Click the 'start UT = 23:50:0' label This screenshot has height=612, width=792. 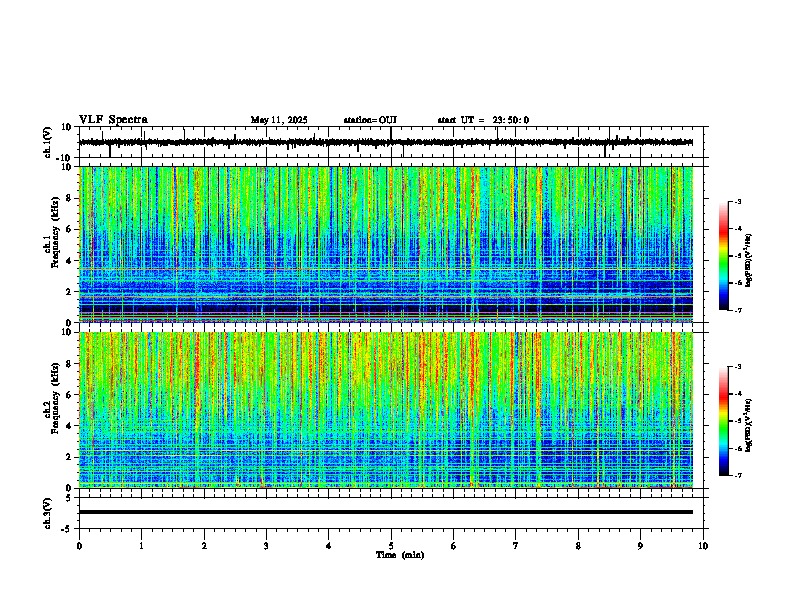pyautogui.click(x=483, y=120)
